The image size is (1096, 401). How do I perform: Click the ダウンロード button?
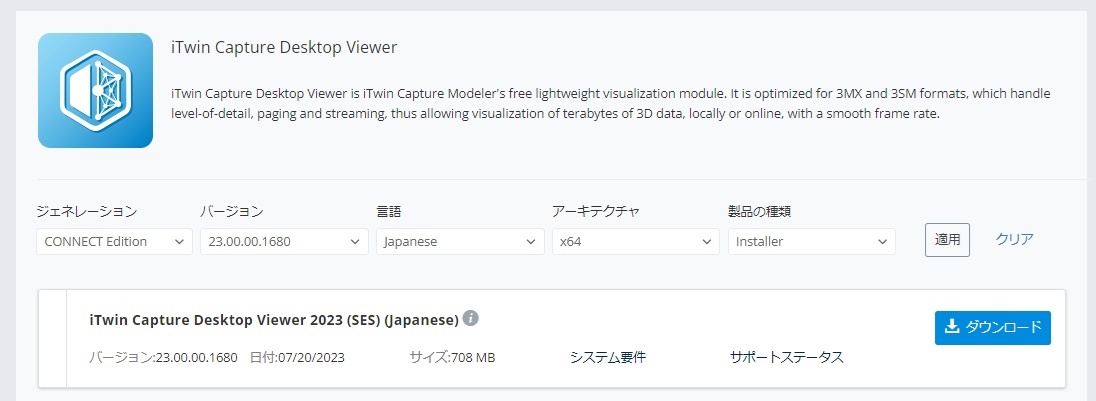993,328
